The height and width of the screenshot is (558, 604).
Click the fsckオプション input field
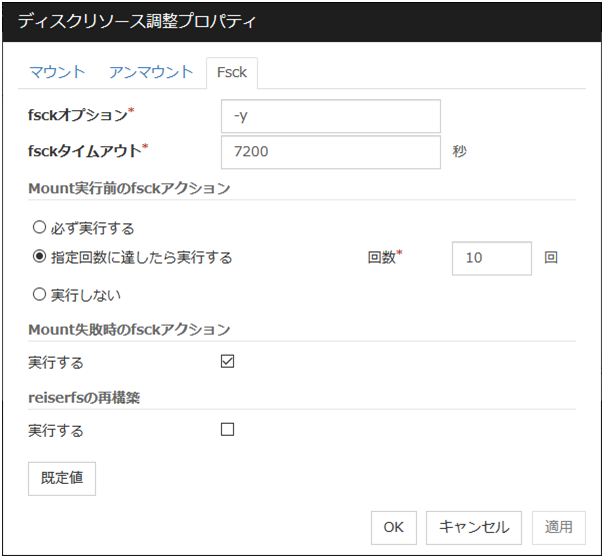(330, 116)
